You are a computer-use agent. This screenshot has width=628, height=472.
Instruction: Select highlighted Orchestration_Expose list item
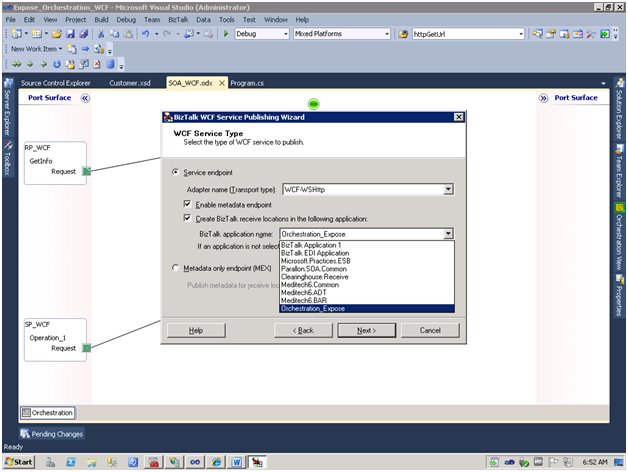366,309
